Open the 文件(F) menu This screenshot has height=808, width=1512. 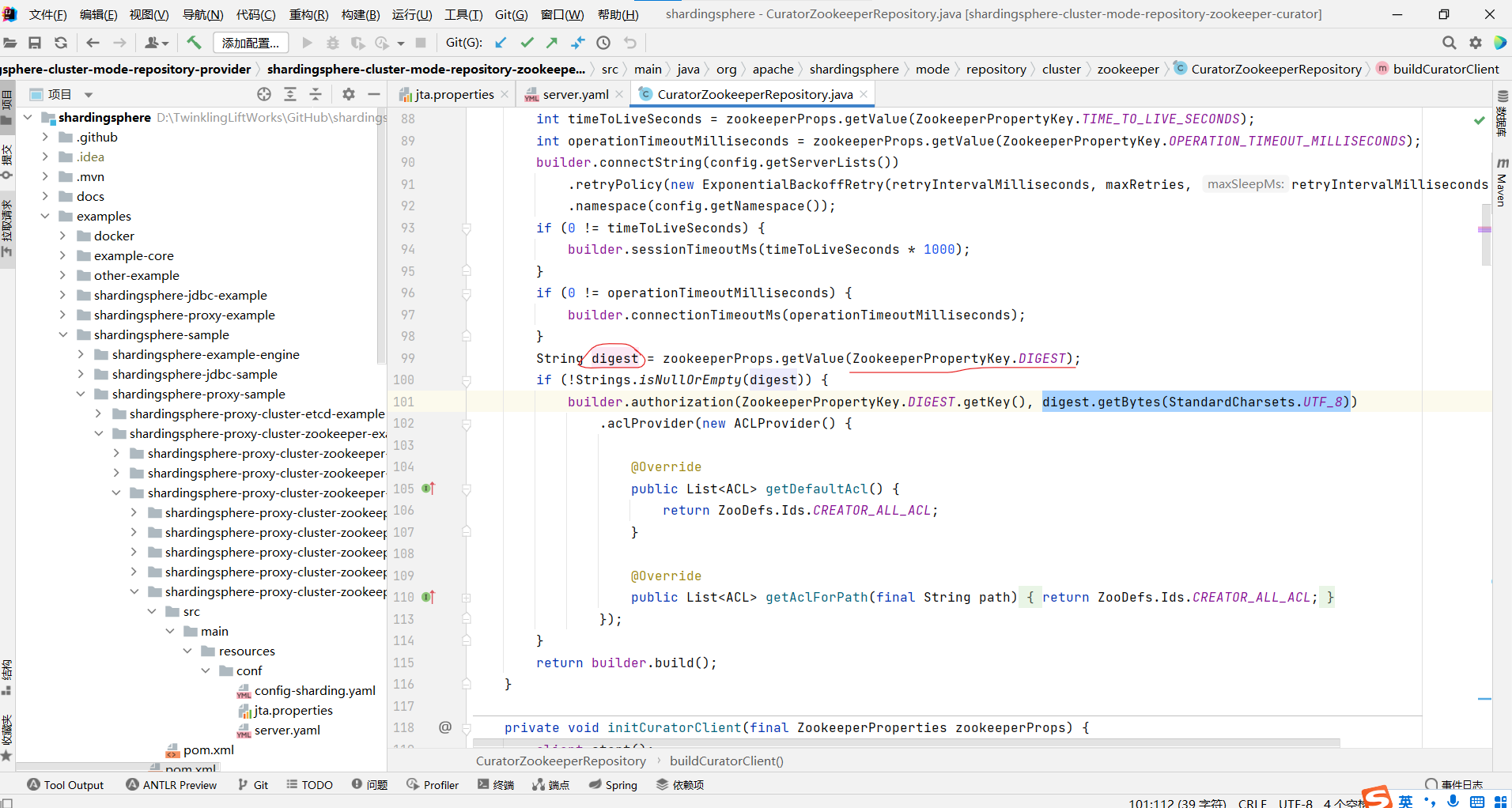47,14
